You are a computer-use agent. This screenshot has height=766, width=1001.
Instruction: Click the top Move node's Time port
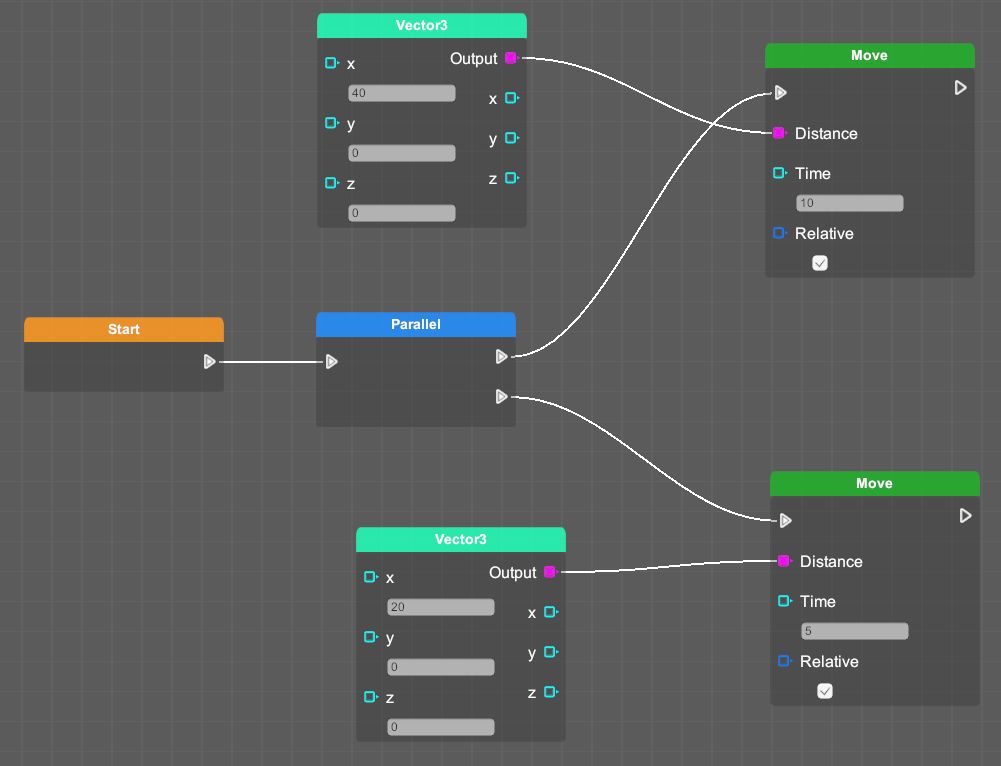pyautogui.click(x=779, y=173)
